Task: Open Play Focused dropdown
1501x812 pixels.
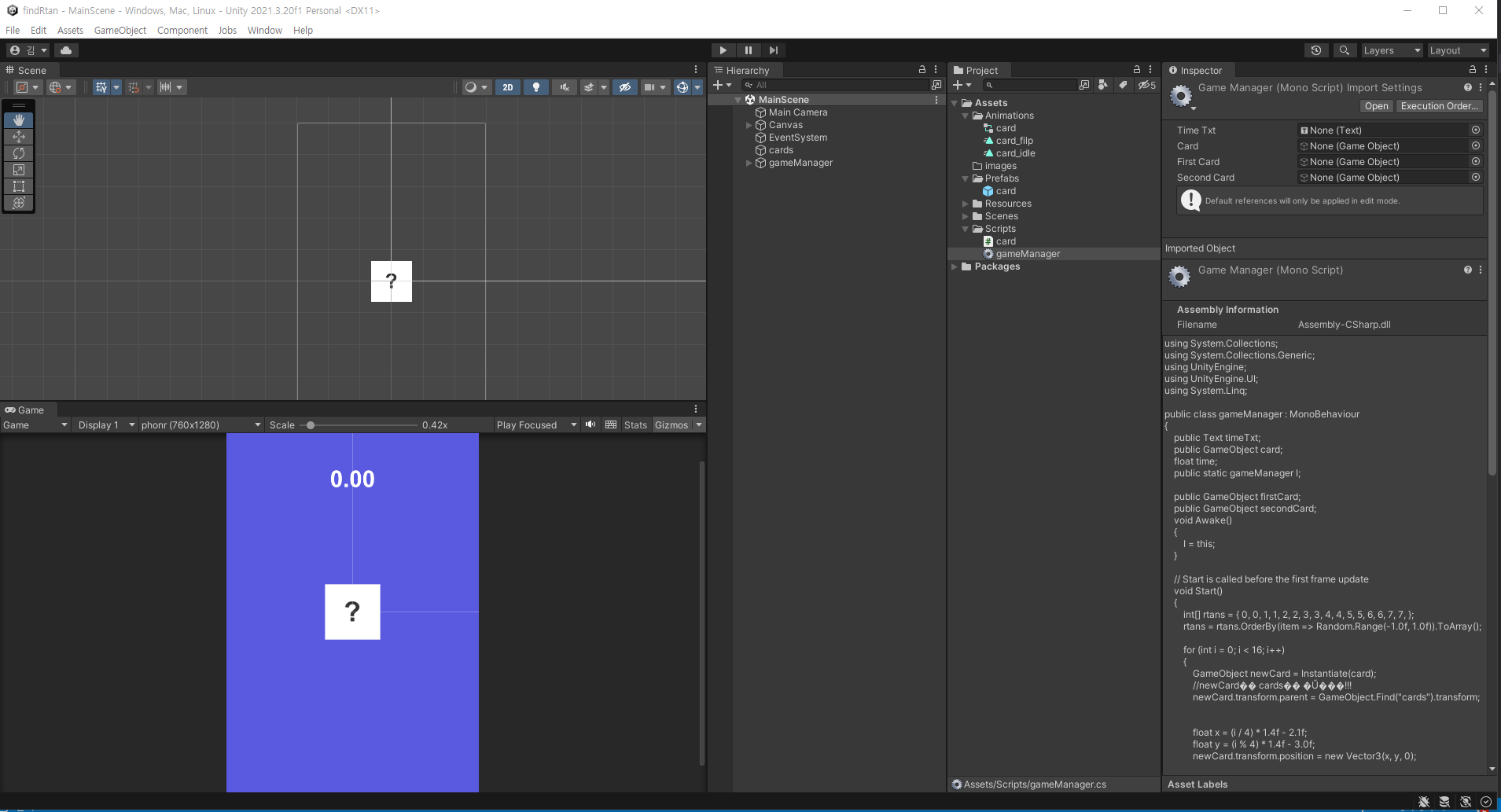Action: (x=537, y=425)
